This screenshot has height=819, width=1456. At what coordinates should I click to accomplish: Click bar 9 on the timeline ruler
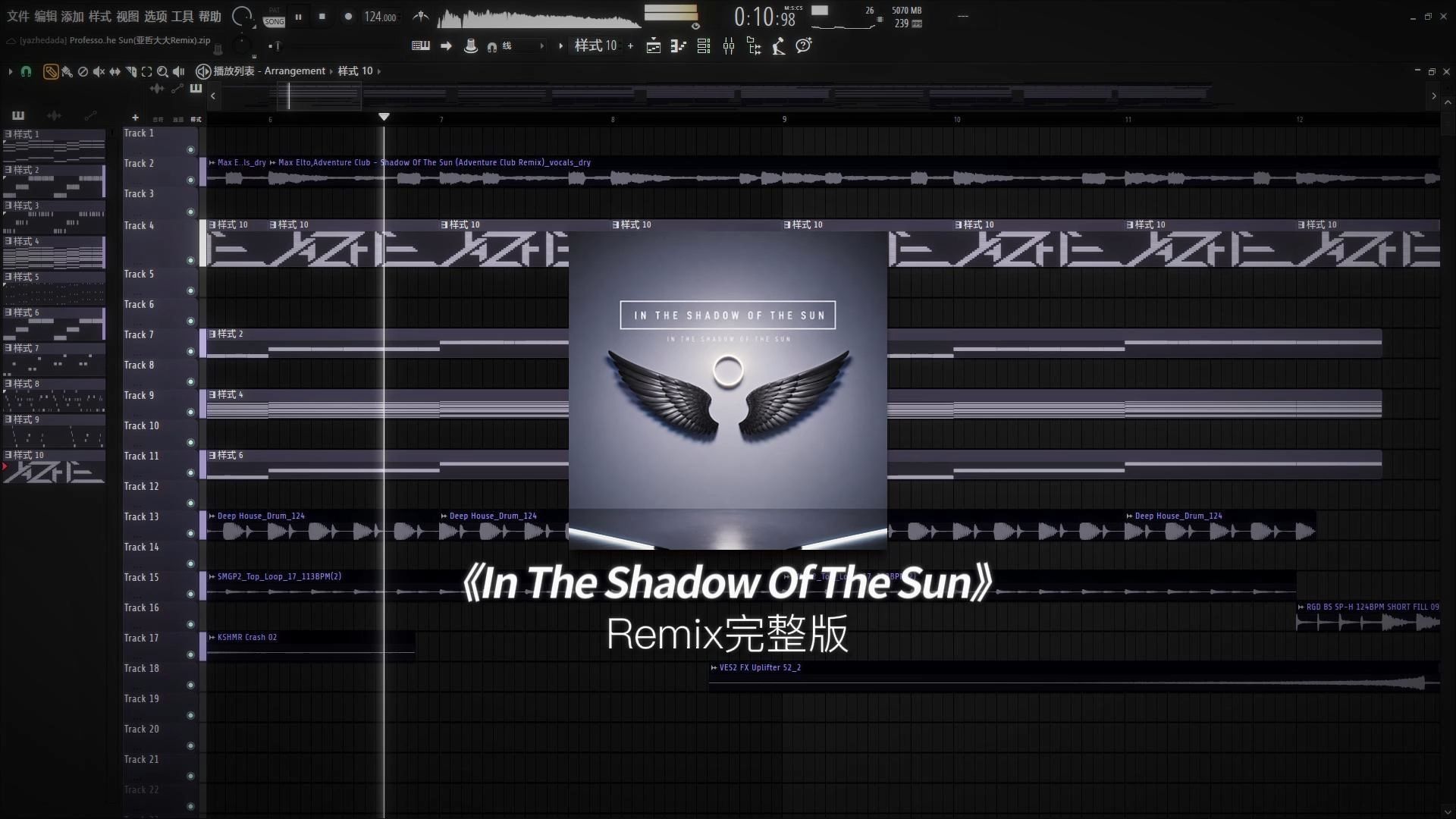(785, 119)
